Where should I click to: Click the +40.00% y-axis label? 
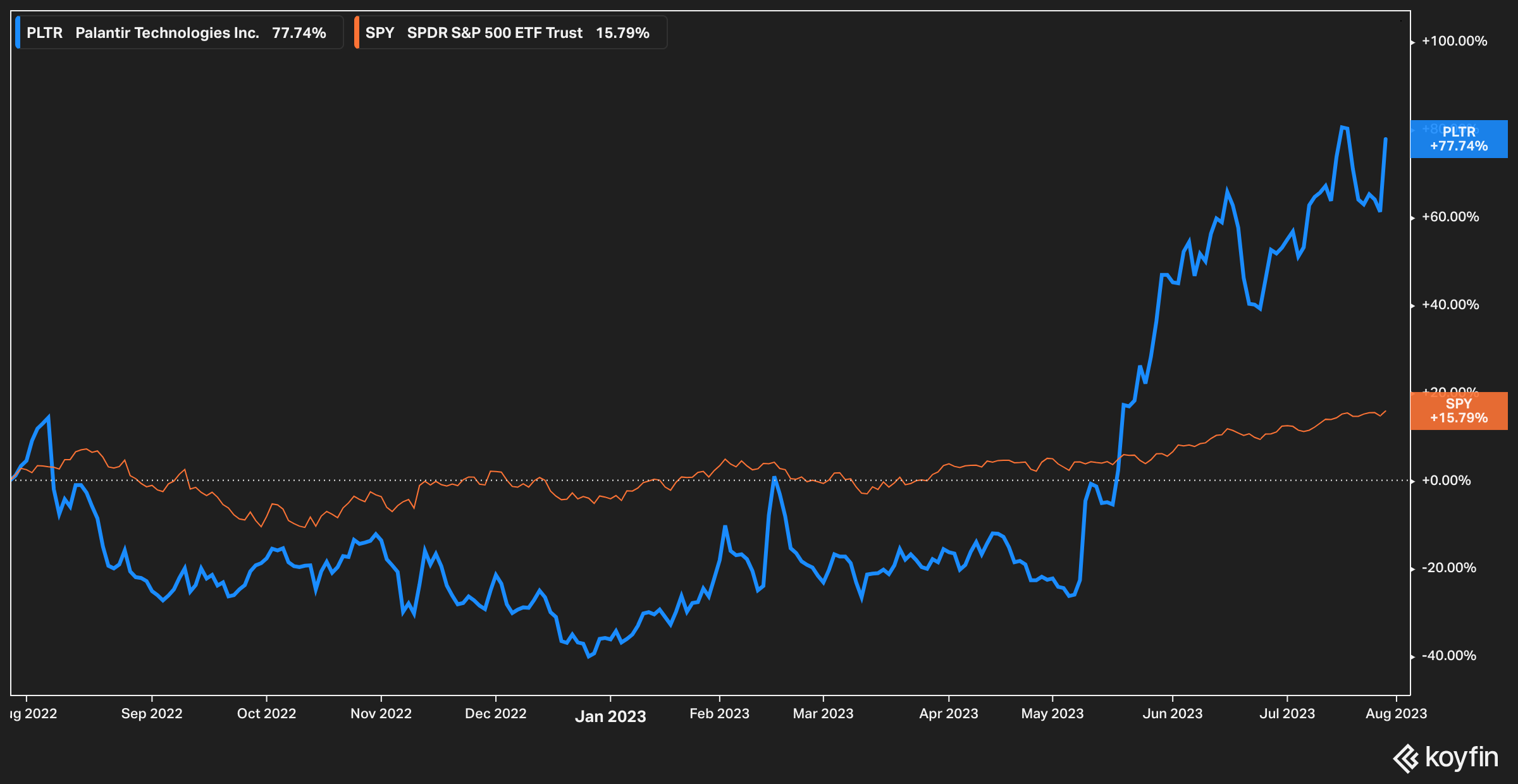point(1450,305)
